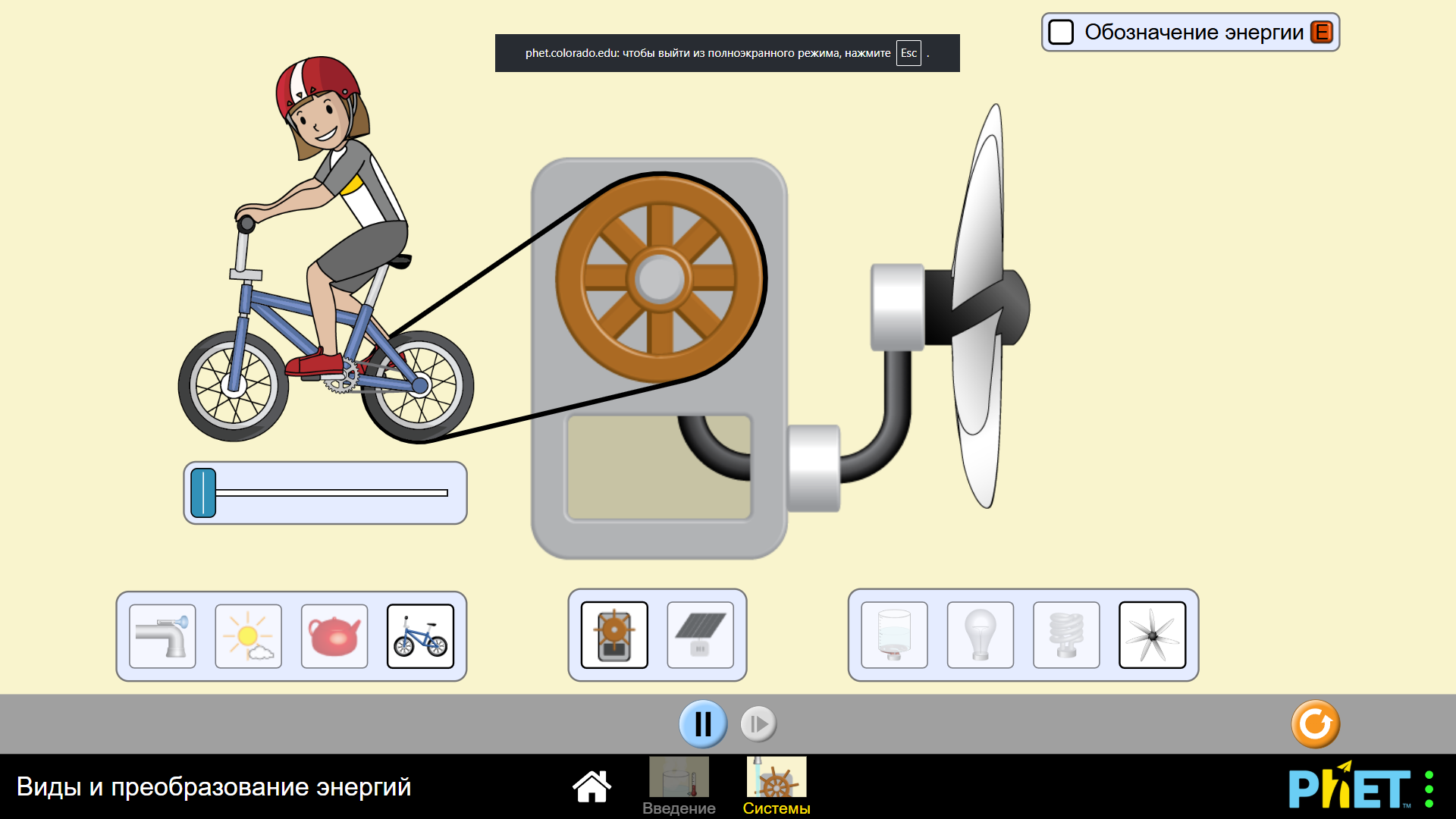Select the sun energy source icon
The height and width of the screenshot is (819, 1456).
pyautogui.click(x=248, y=636)
